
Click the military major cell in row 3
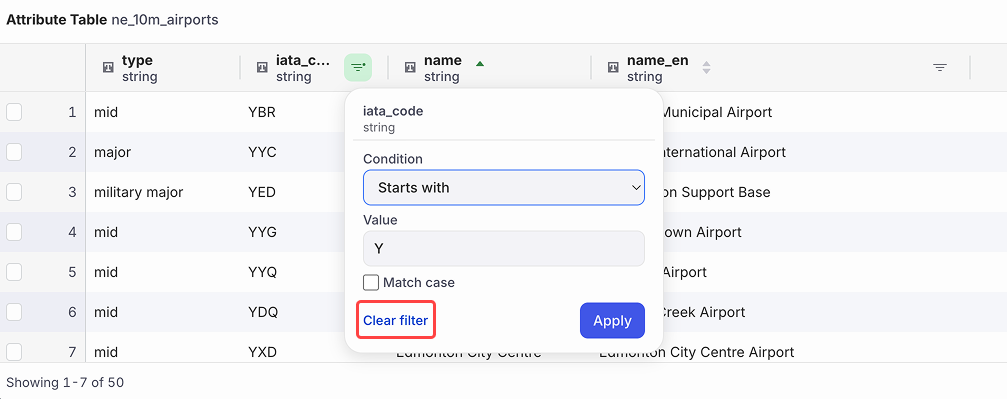tap(139, 192)
